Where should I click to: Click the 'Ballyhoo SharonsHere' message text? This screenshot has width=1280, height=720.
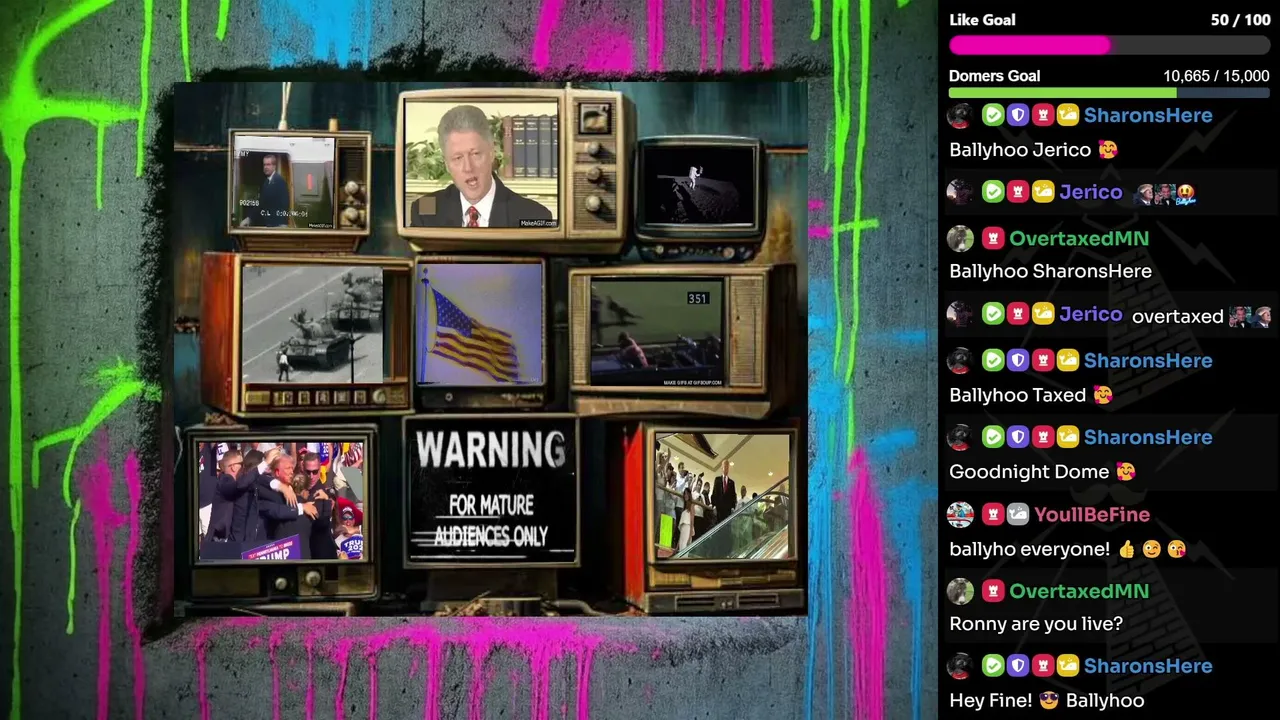[1050, 271]
